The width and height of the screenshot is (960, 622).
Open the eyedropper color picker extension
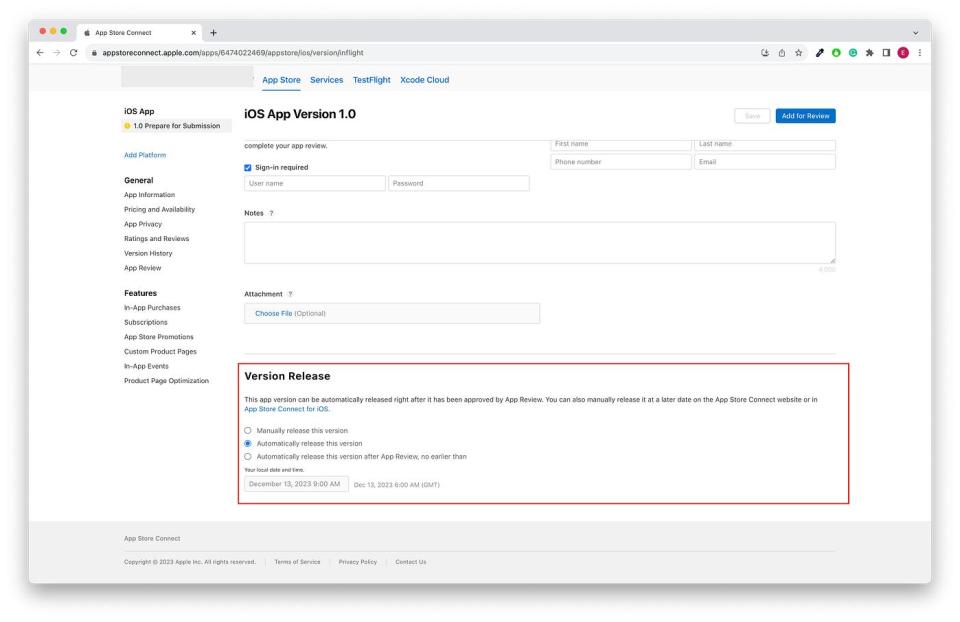pos(819,53)
